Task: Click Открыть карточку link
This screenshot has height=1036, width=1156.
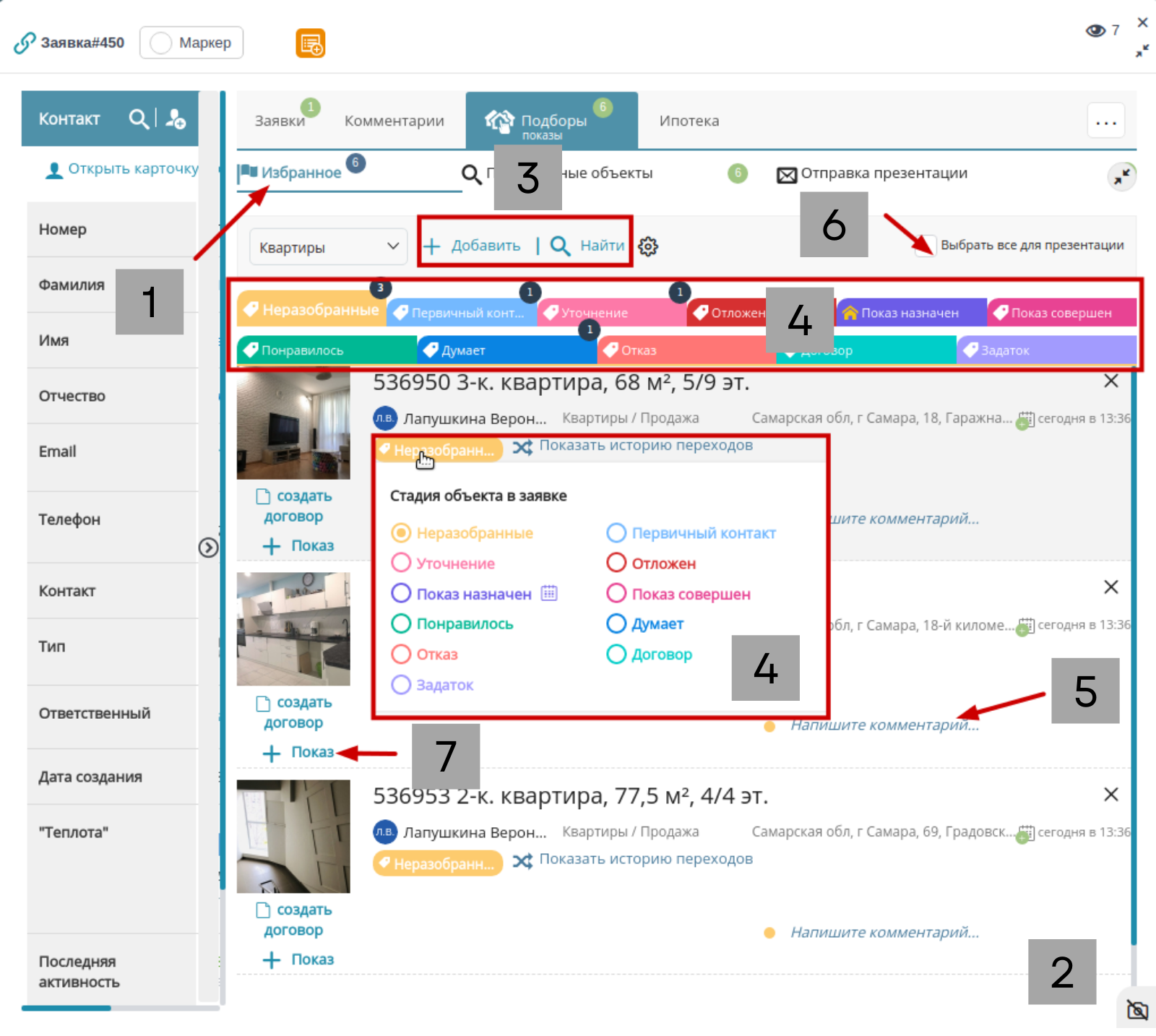Action: pos(123,169)
